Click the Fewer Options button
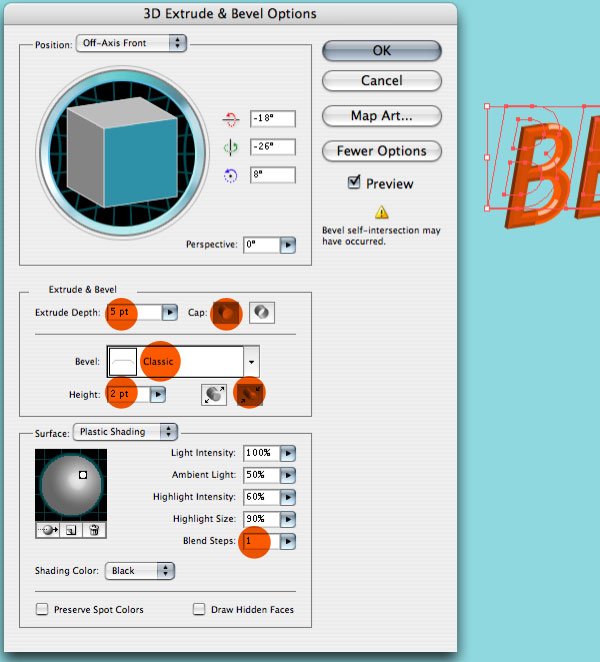This screenshot has width=600, height=662. point(382,151)
